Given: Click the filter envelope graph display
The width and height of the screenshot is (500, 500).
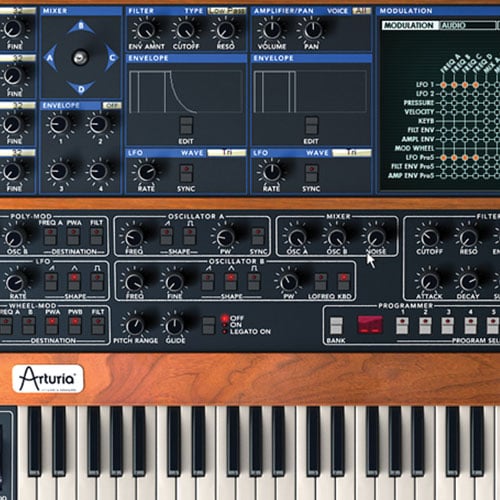Looking at the screenshot, I should (186, 92).
